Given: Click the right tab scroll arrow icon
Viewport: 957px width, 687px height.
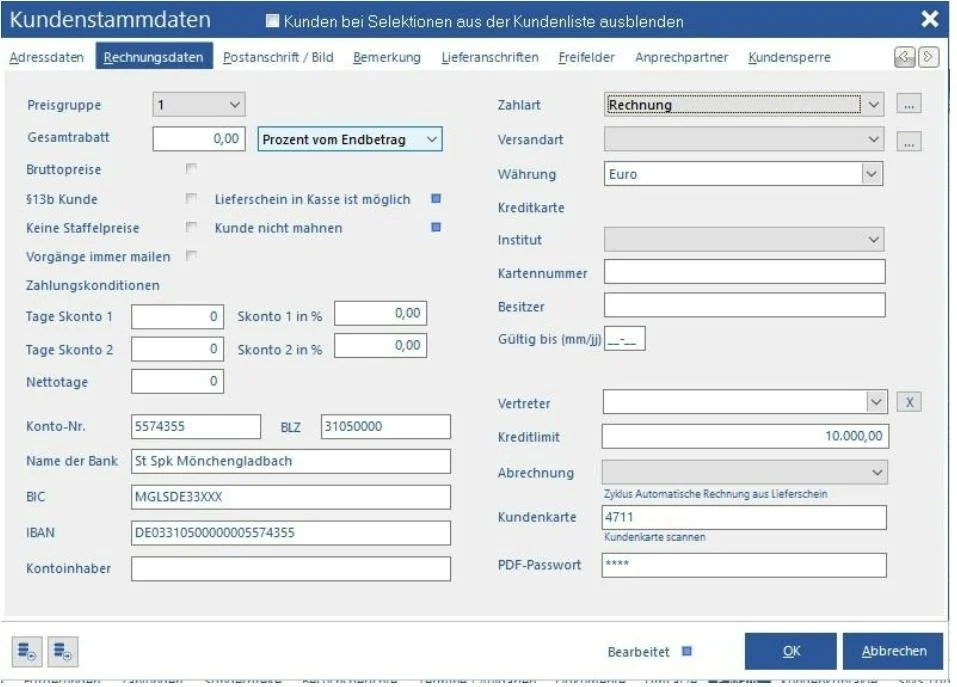Looking at the screenshot, I should tap(928, 57).
